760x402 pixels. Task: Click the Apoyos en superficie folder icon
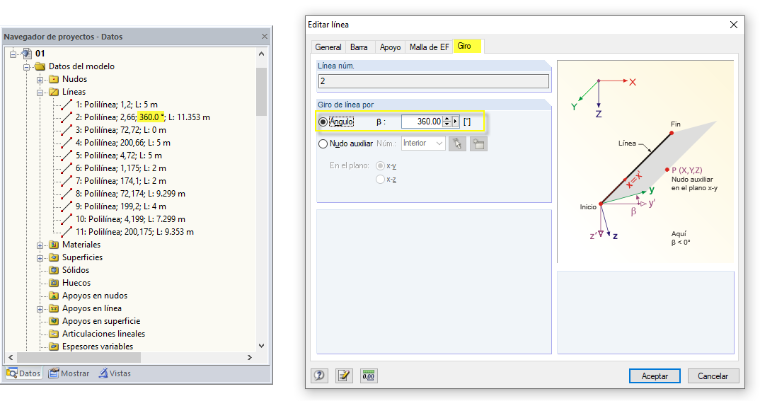[x=54, y=321]
